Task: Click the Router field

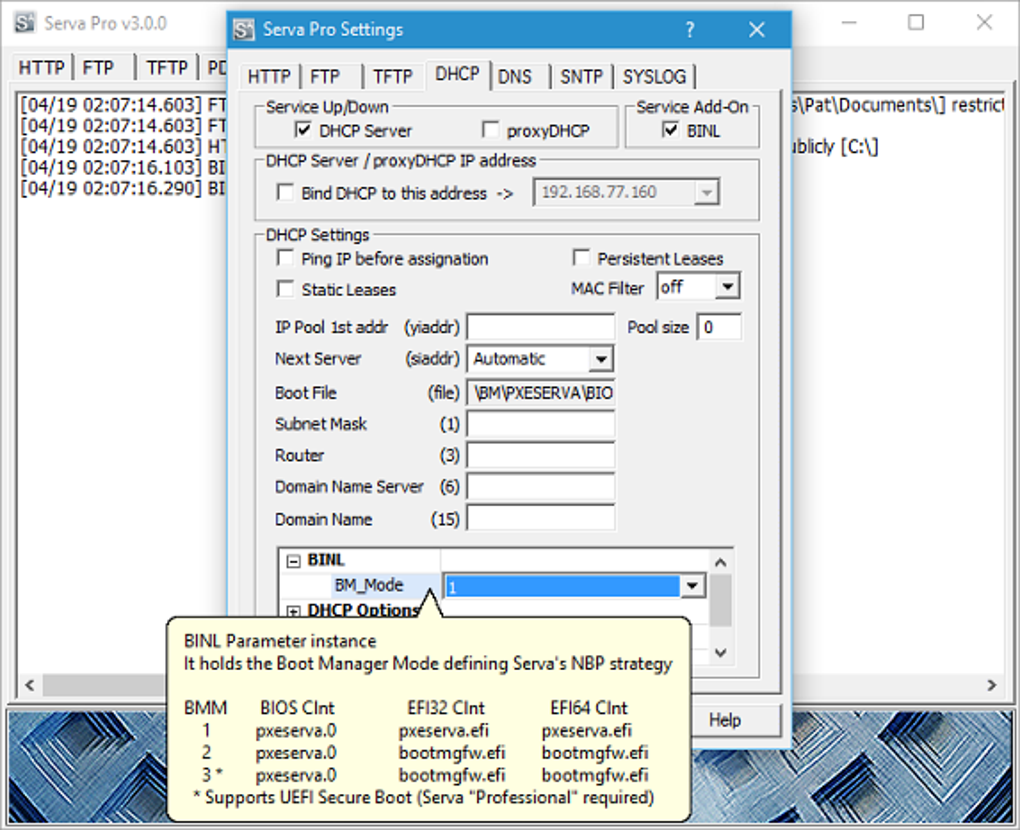Action: pyautogui.click(x=541, y=455)
